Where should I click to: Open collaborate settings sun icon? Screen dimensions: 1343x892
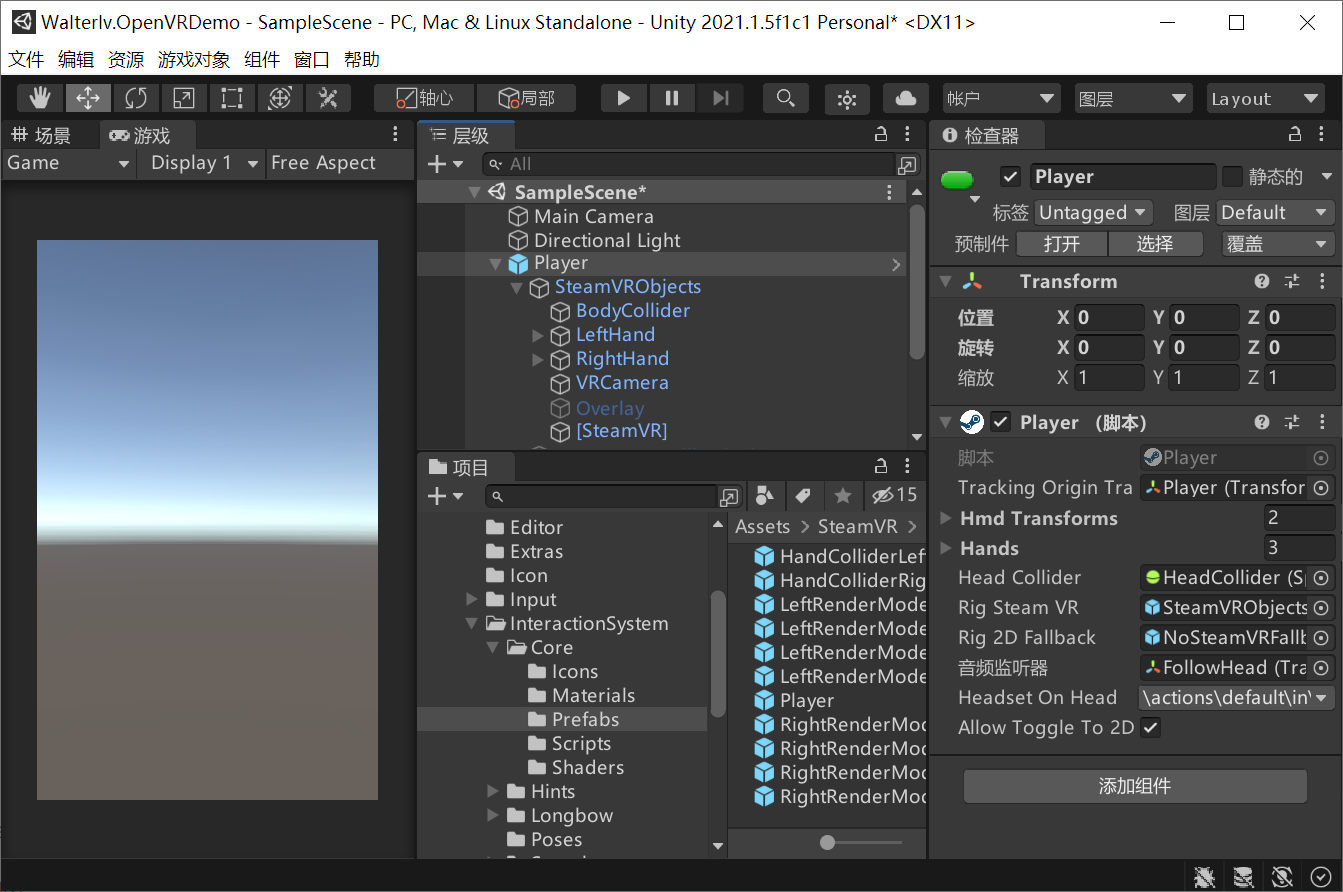point(847,98)
